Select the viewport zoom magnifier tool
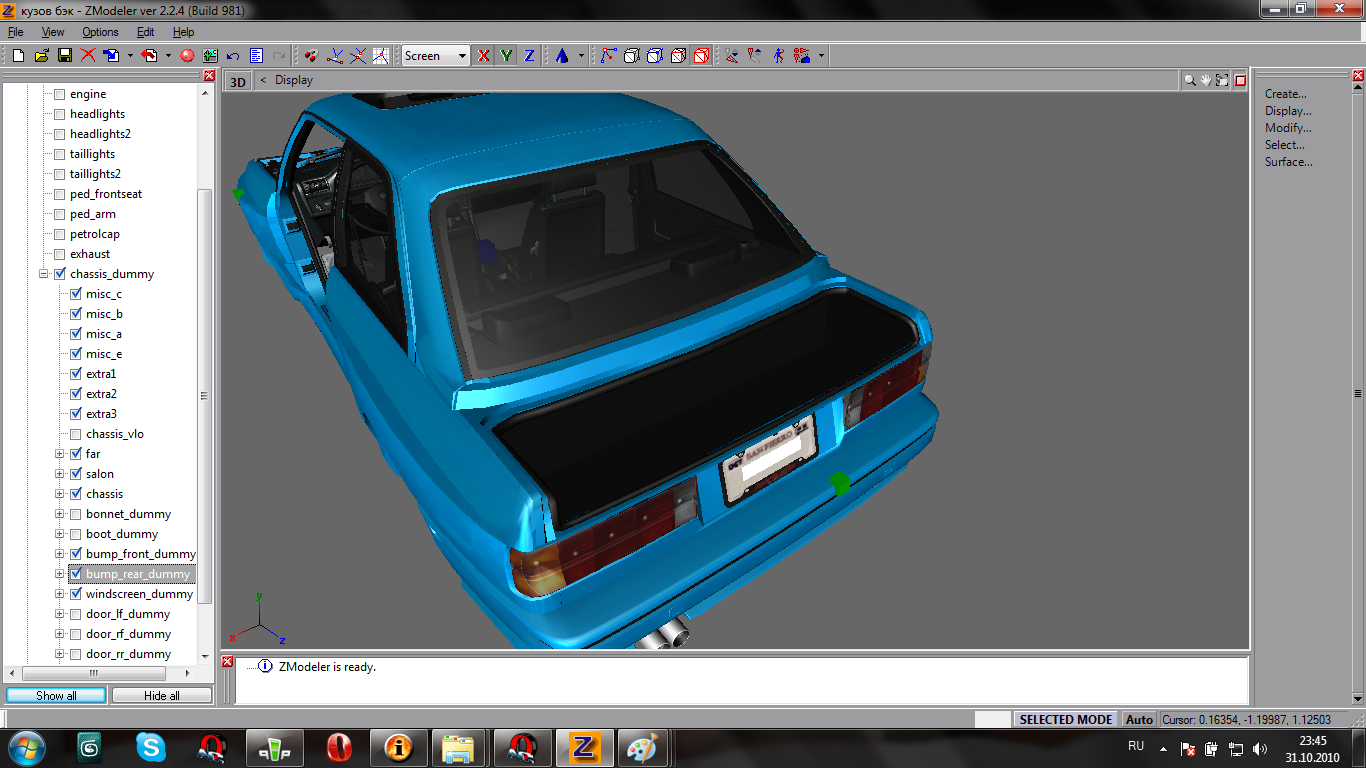 pos(1190,80)
